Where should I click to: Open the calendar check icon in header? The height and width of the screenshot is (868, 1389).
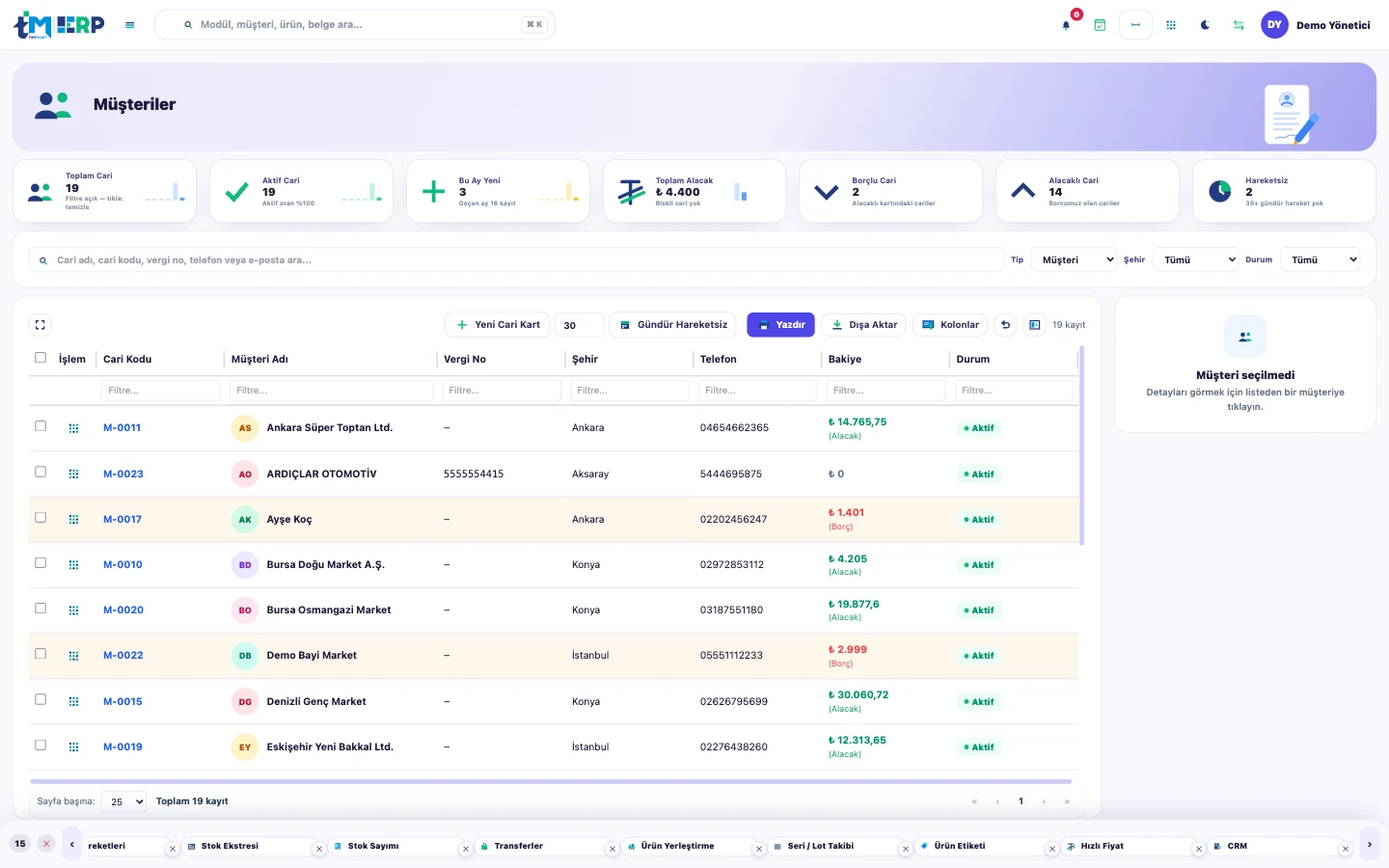point(1100,25)
